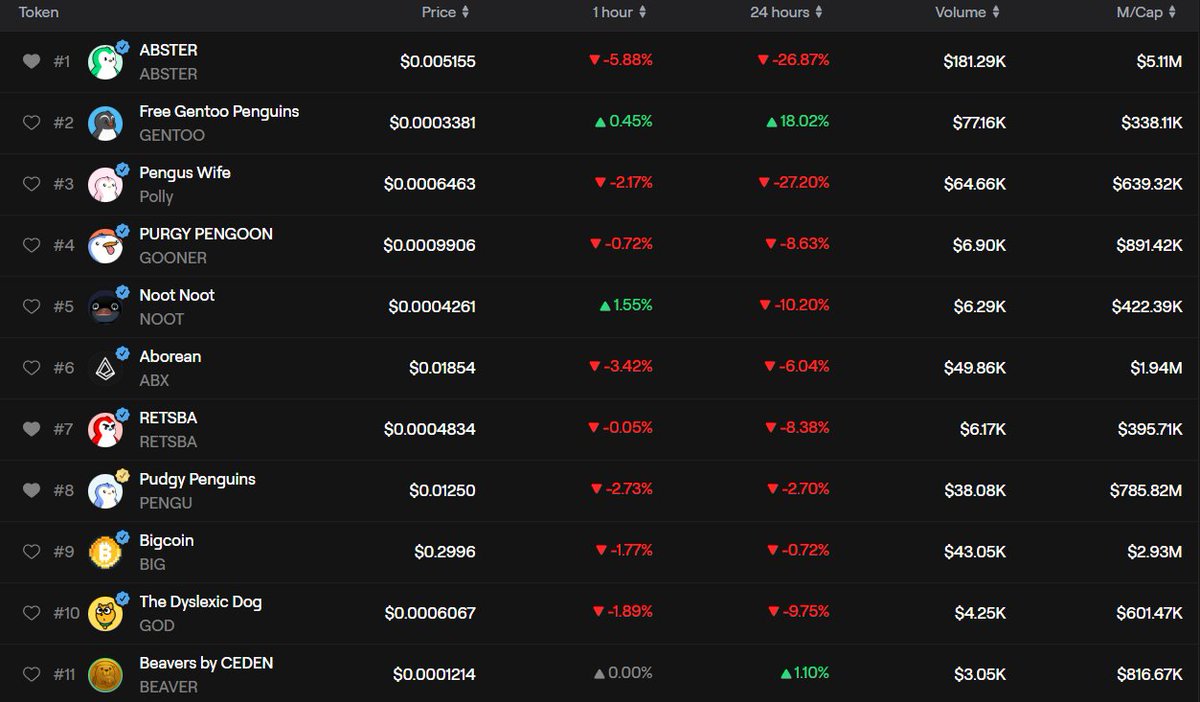Screen dimensions: 1200x702
Task: Click the volume value $6.17K
Action: [982, 429]
